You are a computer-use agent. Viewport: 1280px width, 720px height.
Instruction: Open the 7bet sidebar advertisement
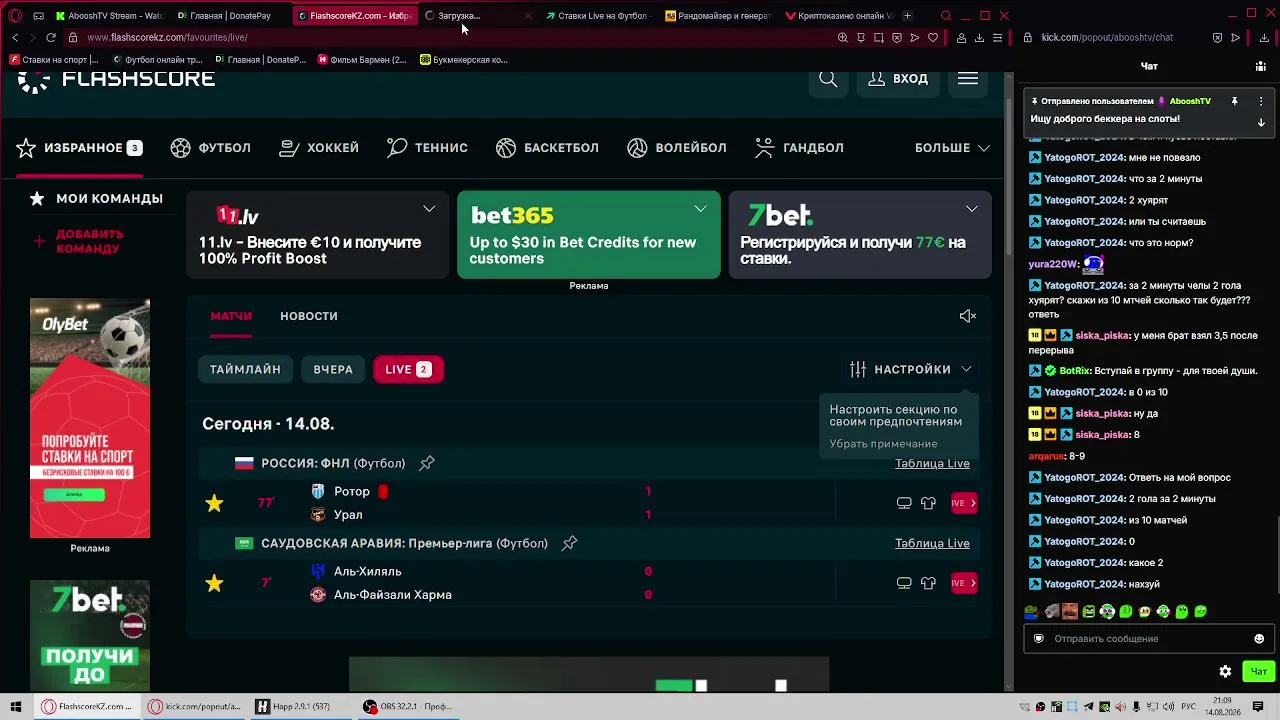coord(90,635)
